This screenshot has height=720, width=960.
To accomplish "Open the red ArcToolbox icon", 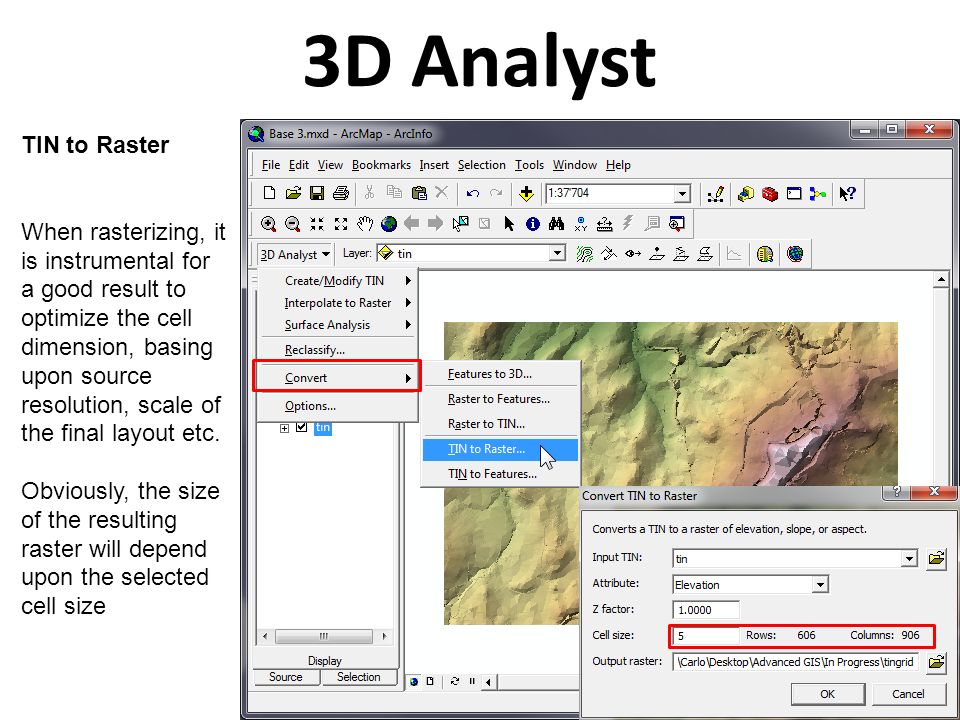I will coord(770,194).
